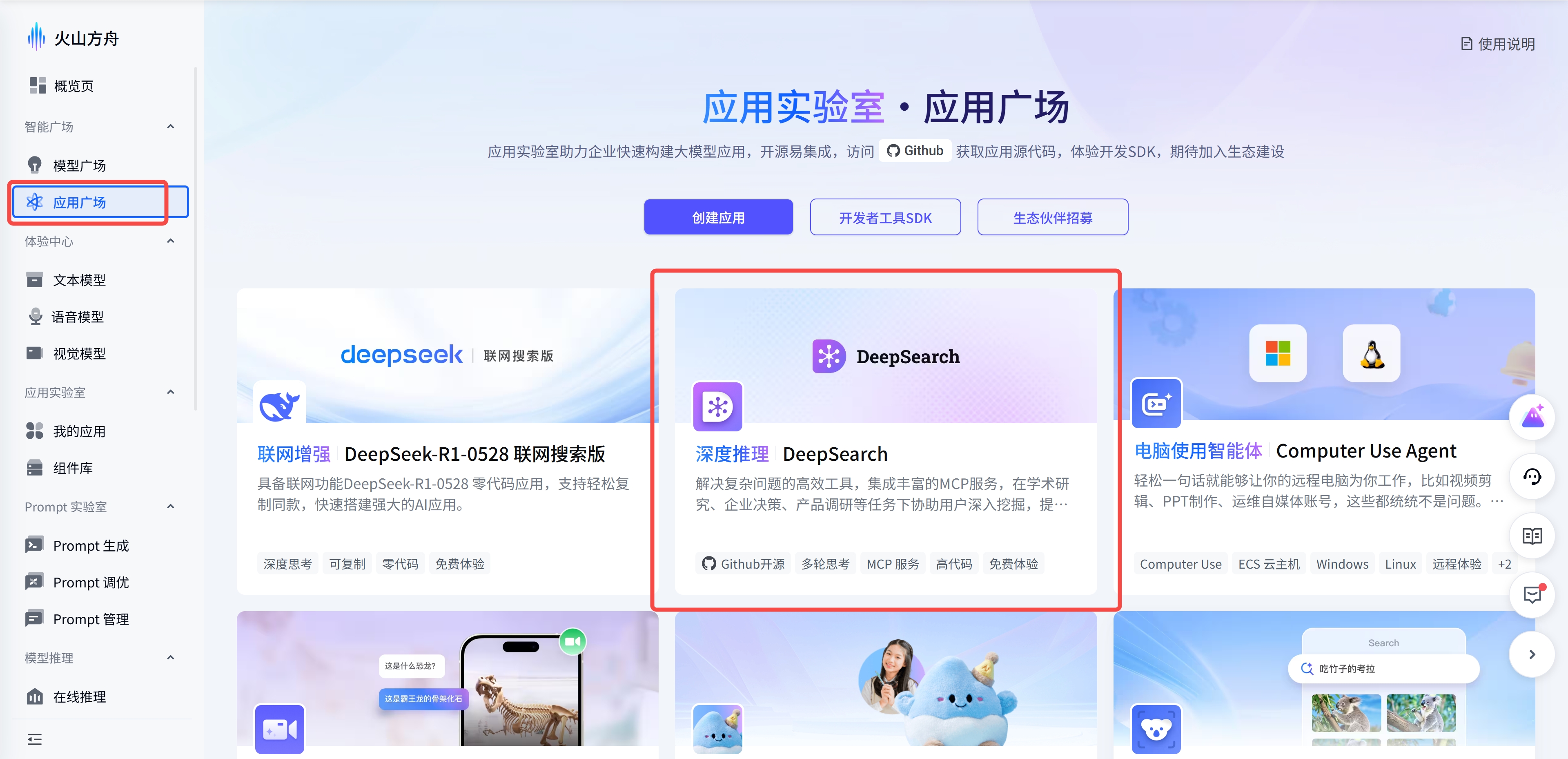Click the blue plush toy app icon
This screenshot has width=1568, height=759.
(718, 729)
